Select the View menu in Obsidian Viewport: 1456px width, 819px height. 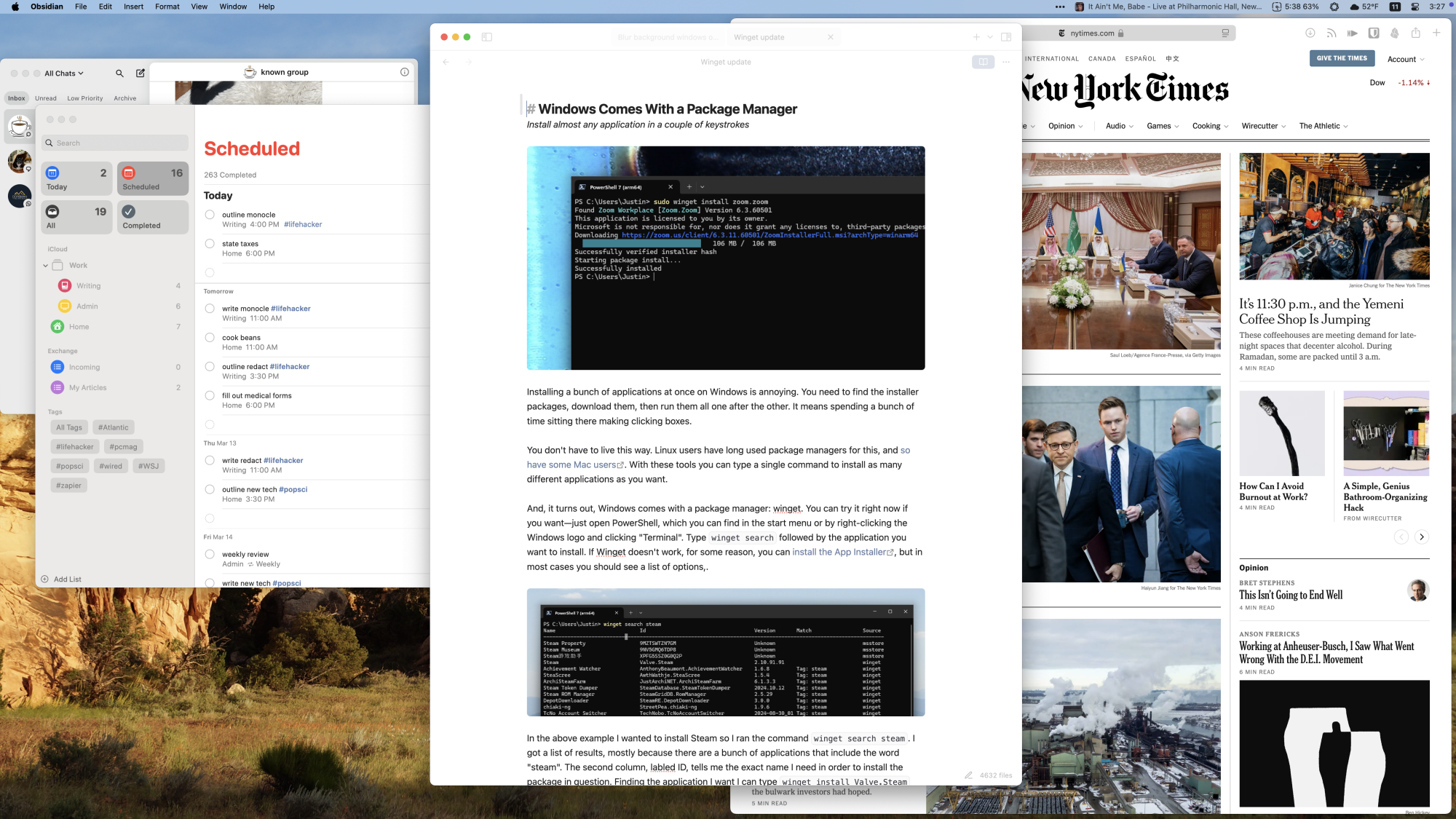point(199,7)
